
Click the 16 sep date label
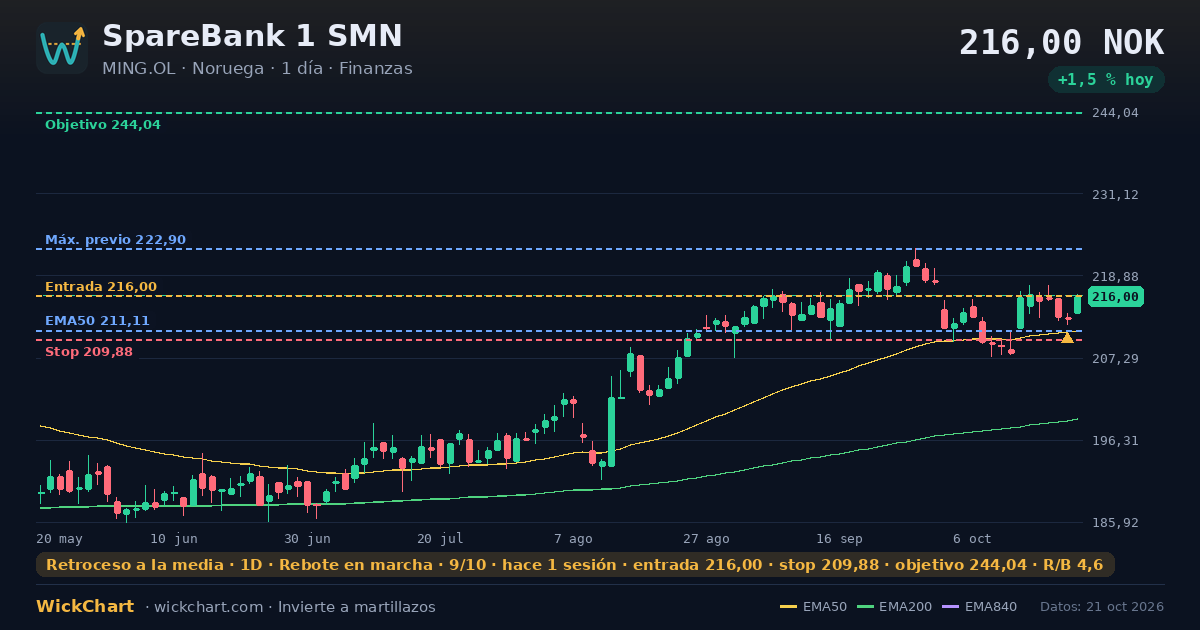point(839,538)
